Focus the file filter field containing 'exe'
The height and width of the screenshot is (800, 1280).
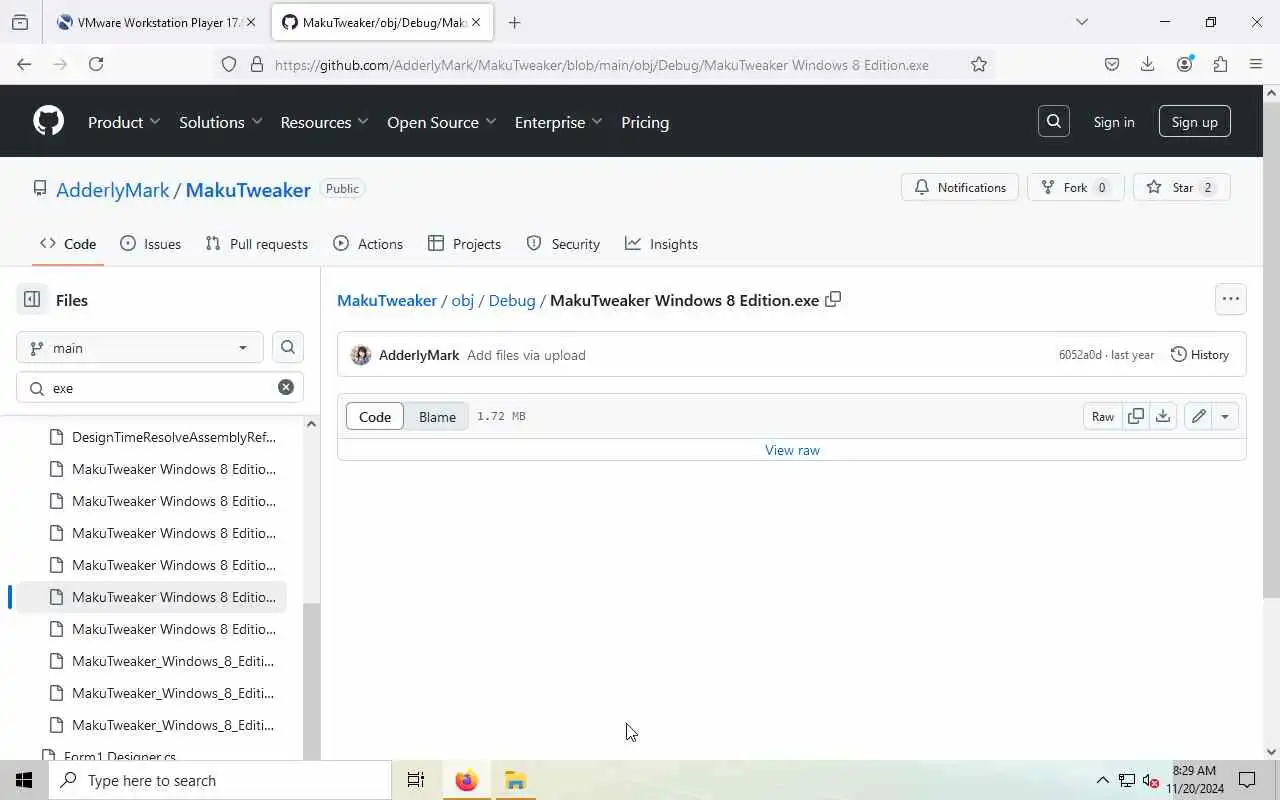(x=160, y=388)
